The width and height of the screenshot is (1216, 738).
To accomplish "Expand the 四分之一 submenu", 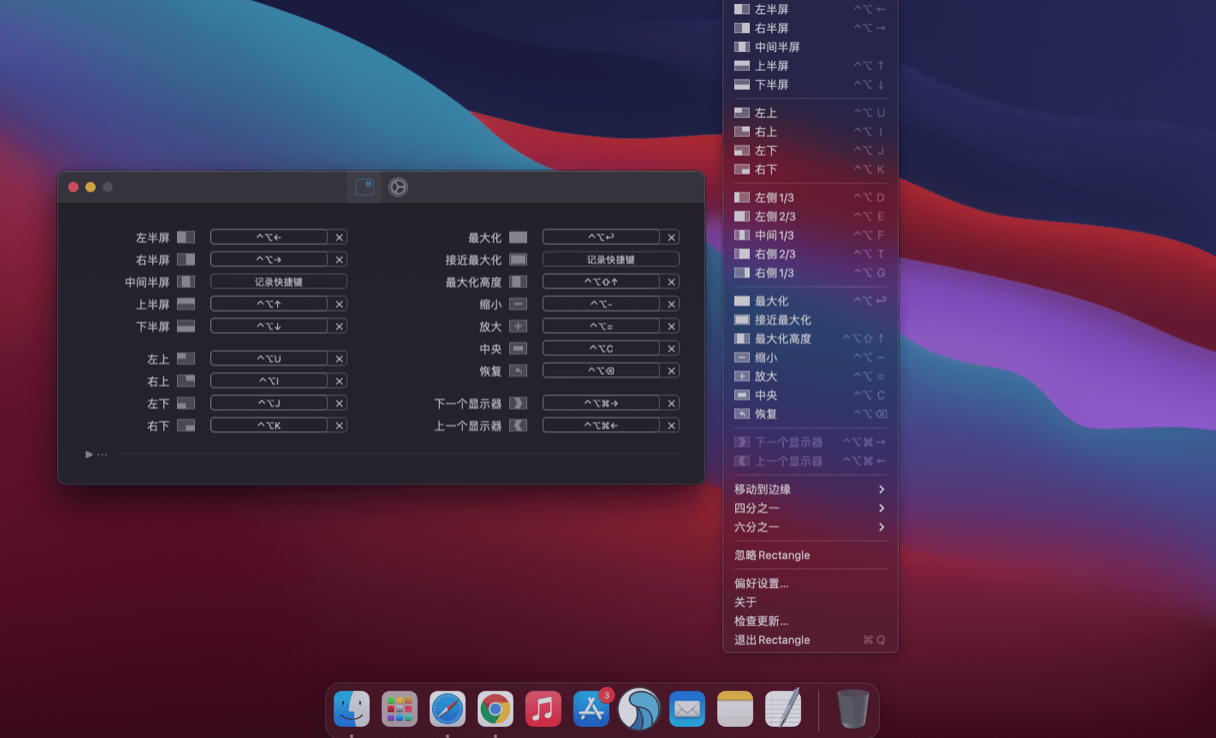I will [x=760, y=508].
